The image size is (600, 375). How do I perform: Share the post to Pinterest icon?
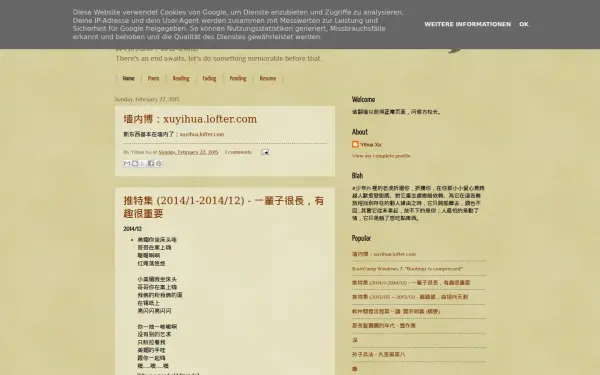[x=159, y=163]
